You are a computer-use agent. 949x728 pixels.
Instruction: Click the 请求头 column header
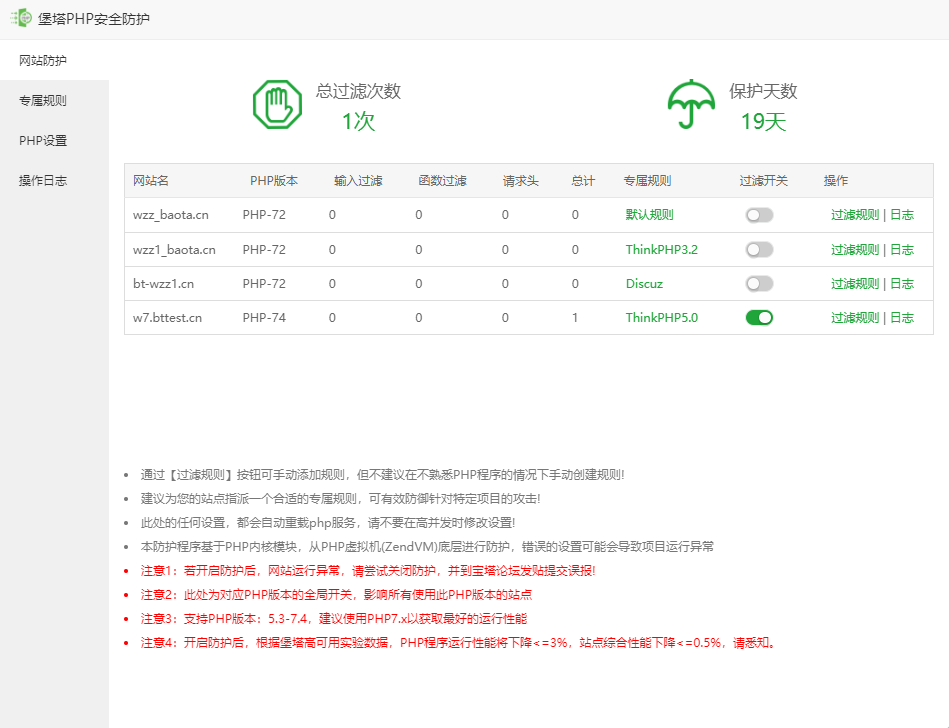520,180
